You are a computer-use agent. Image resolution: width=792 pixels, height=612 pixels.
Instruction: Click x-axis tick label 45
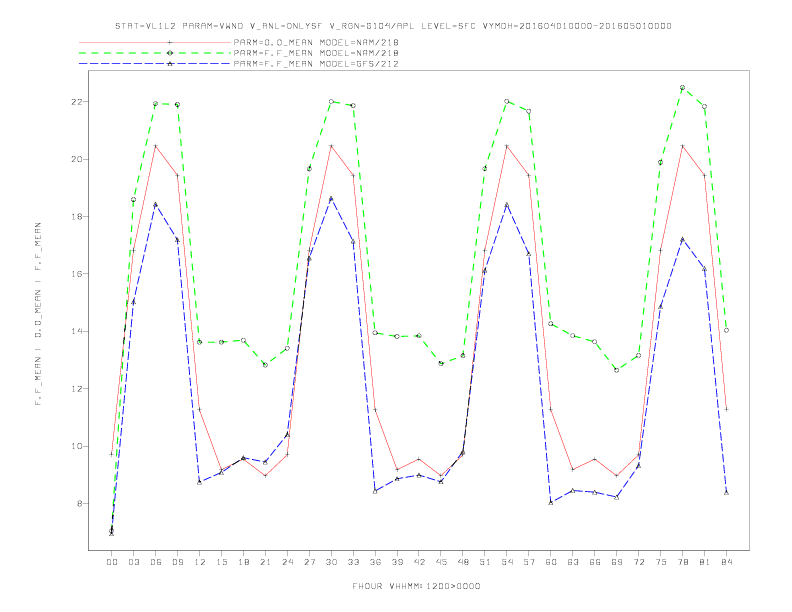(x=441, y=562)
